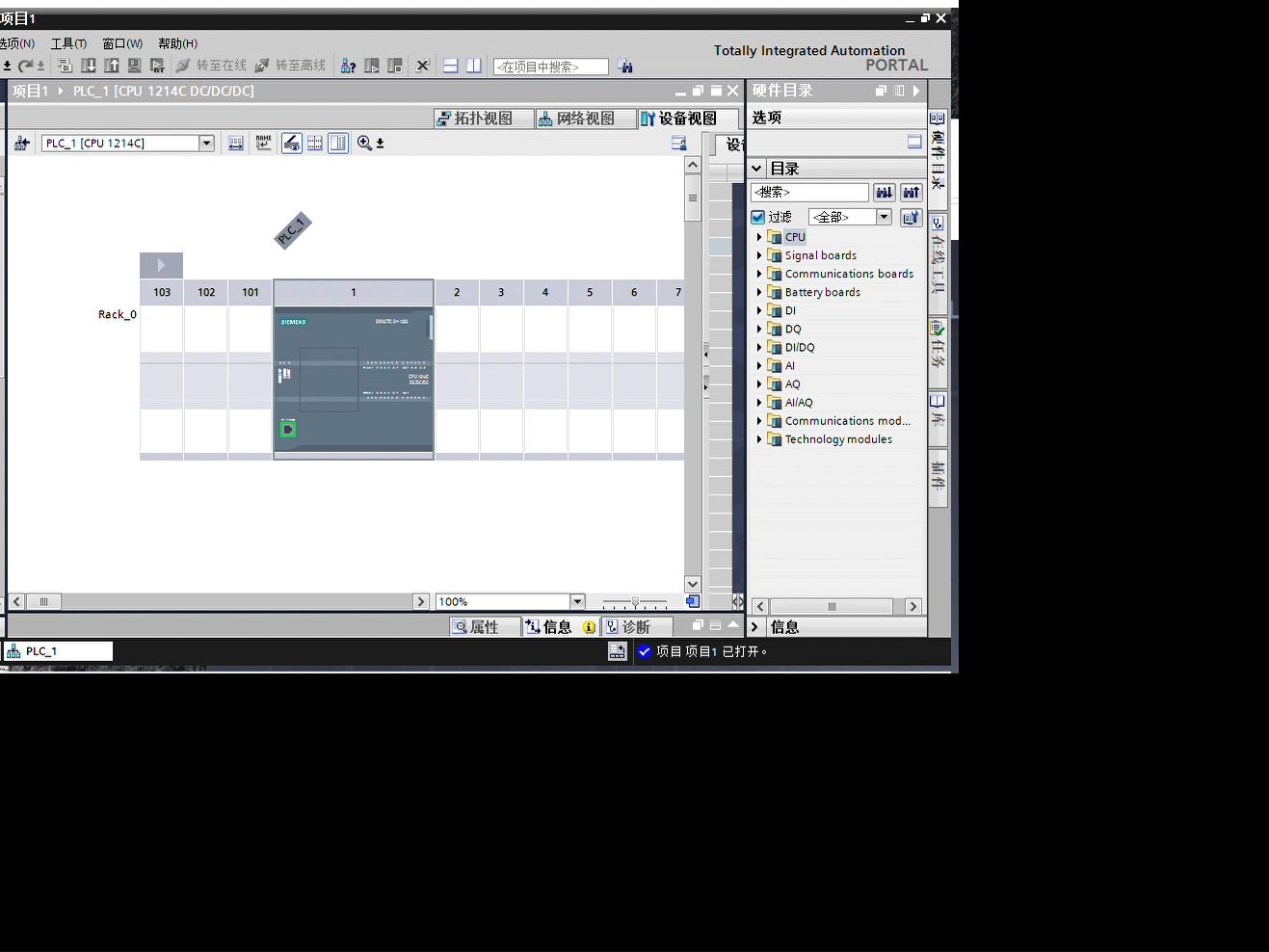The image size is (1269, 952).
Task: Open the 窗口(W) menu
Action: click(x=122, y=43)
